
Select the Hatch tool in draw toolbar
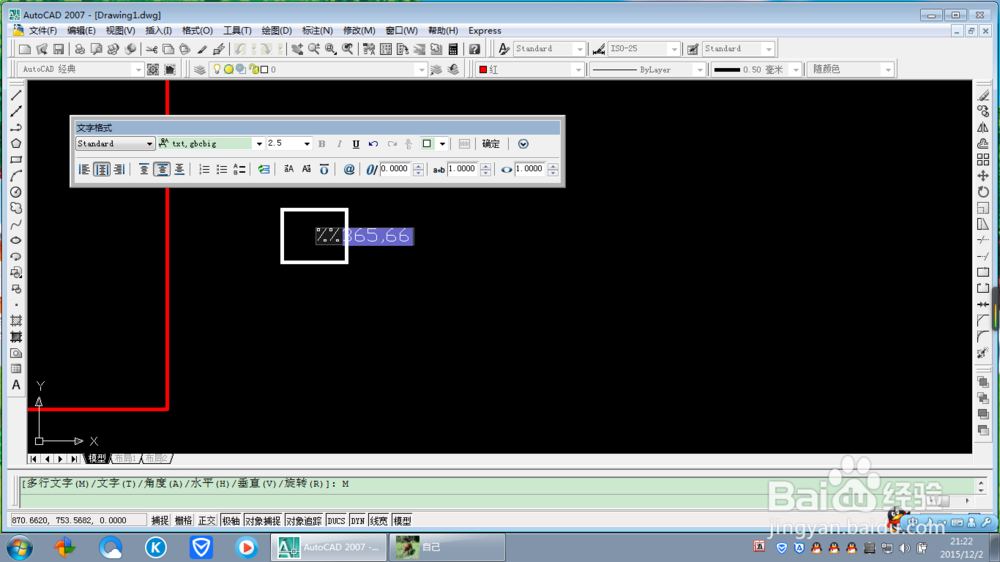16,321
